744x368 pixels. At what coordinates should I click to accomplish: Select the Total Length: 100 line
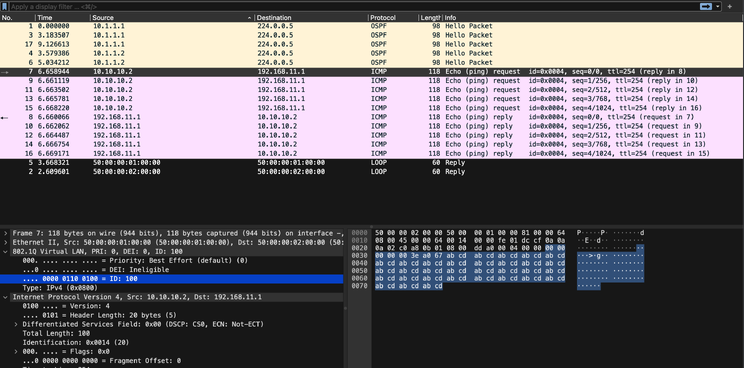171,333
